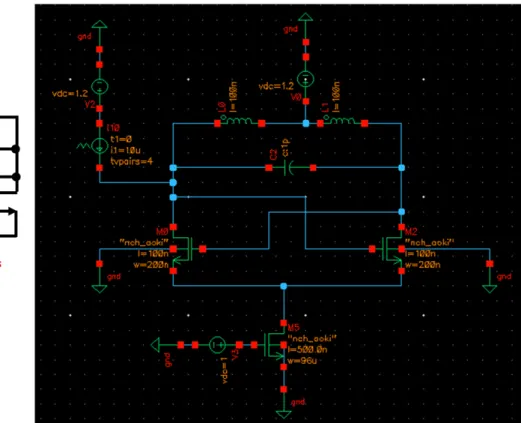Viewport: 521px width, 423px height.
Task: Select gnd symbol left of M0
Action: (x=99, y=289)
